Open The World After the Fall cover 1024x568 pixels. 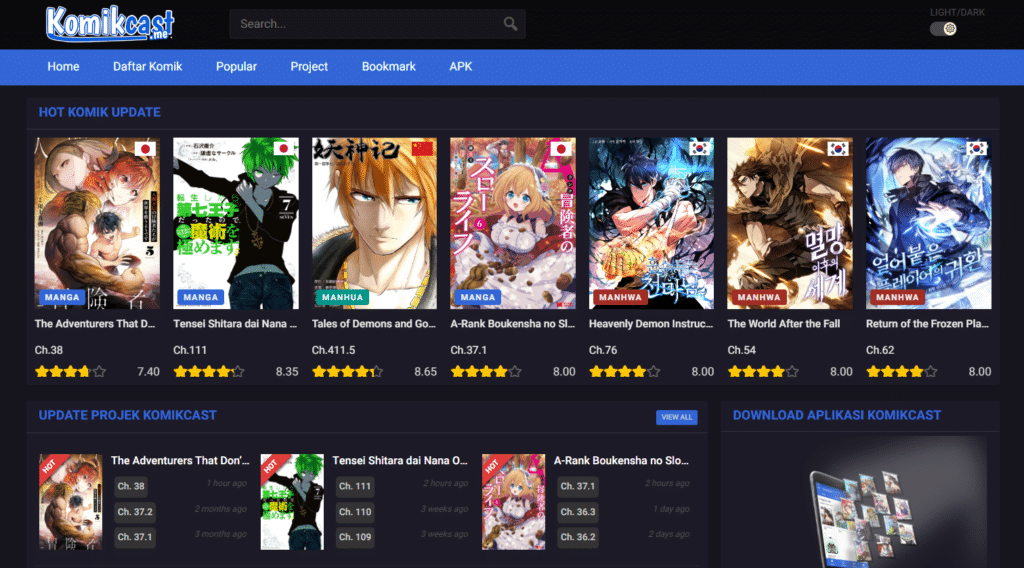tap(790, 223)
